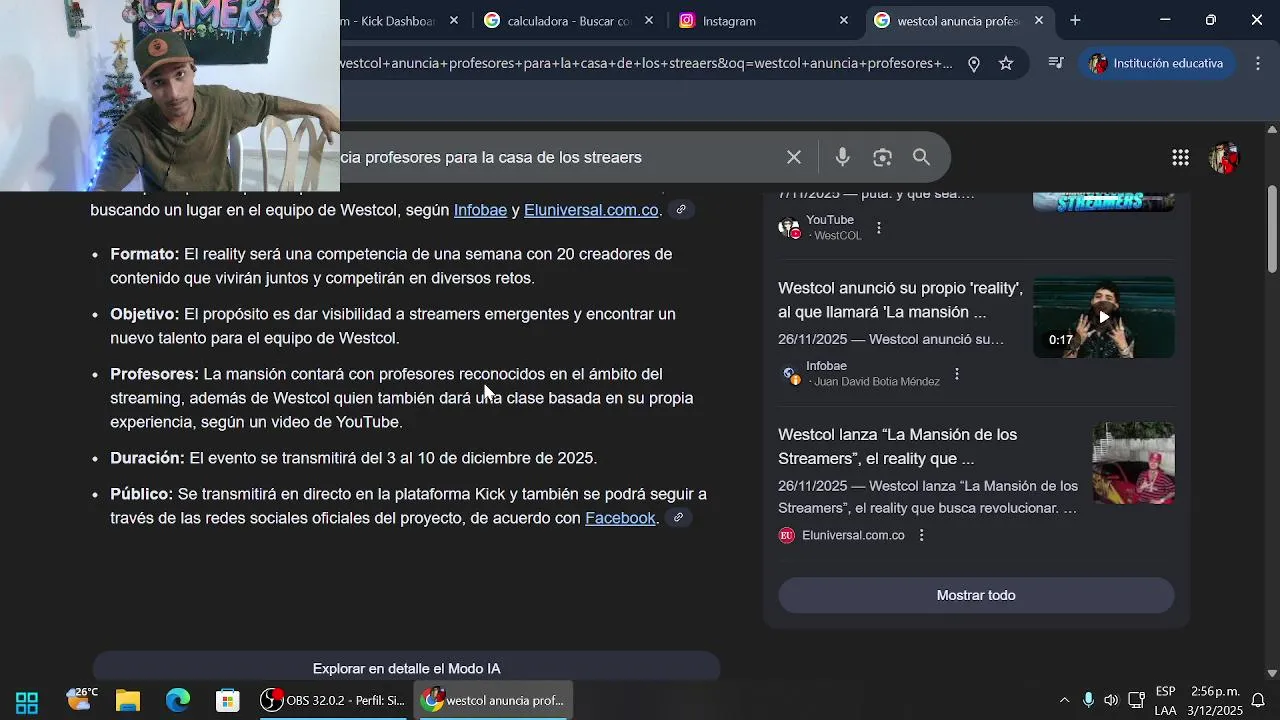The image size is (1280, 720).
Task: Open Microsoft Store from taskbar
Action: pyautogui.click(x=228, y=701)
